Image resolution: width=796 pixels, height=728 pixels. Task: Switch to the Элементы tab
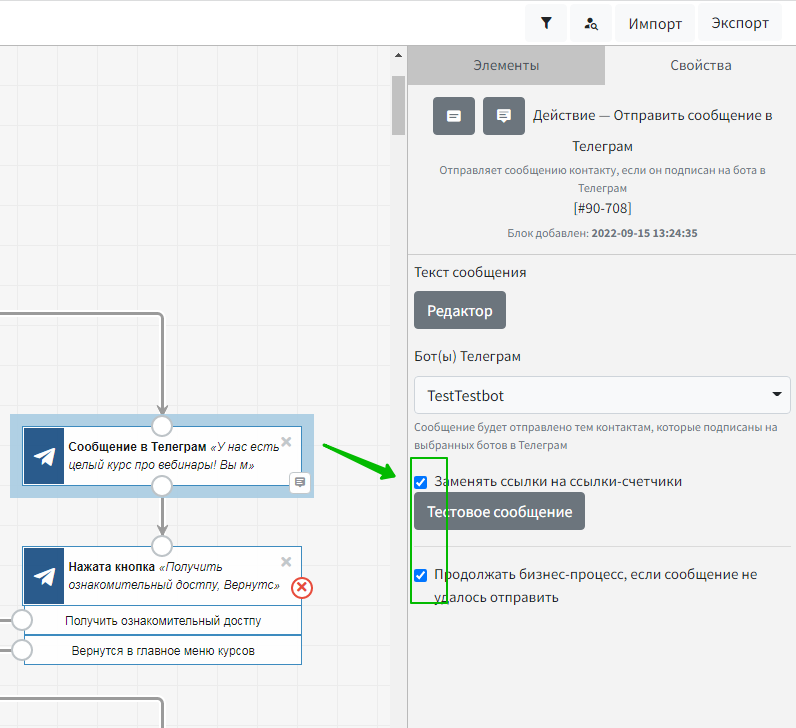pyautogui.click(x=506, y=65)
